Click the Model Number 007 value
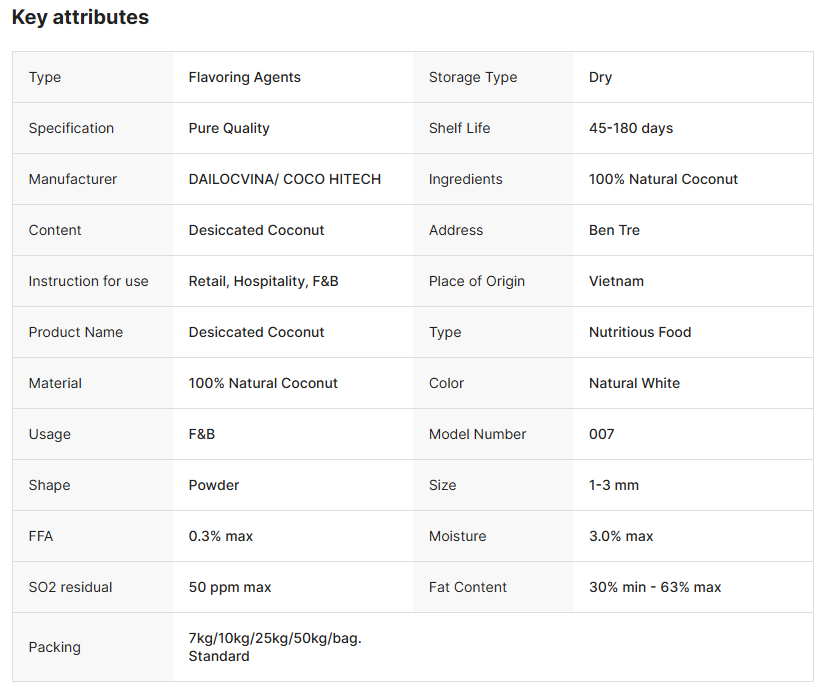Image resolution: width=827 pixels, height=691 pixels. click(x=602, y=434)
